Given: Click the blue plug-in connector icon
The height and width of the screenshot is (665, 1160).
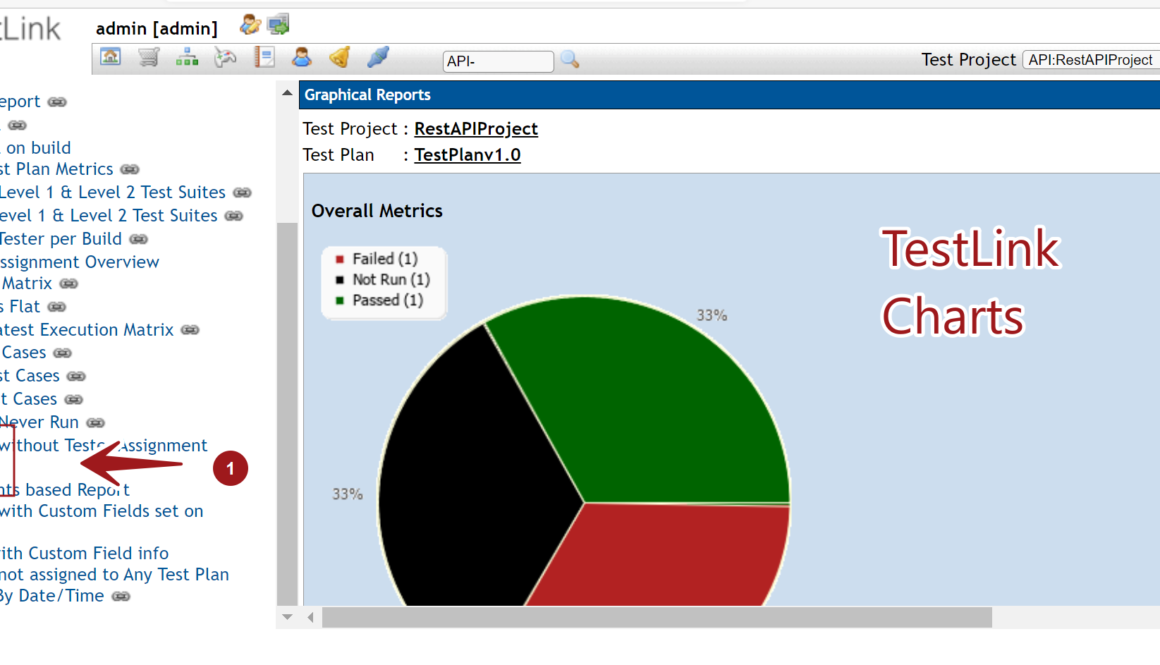Looking at the screenshot, I should pos(377,58).
